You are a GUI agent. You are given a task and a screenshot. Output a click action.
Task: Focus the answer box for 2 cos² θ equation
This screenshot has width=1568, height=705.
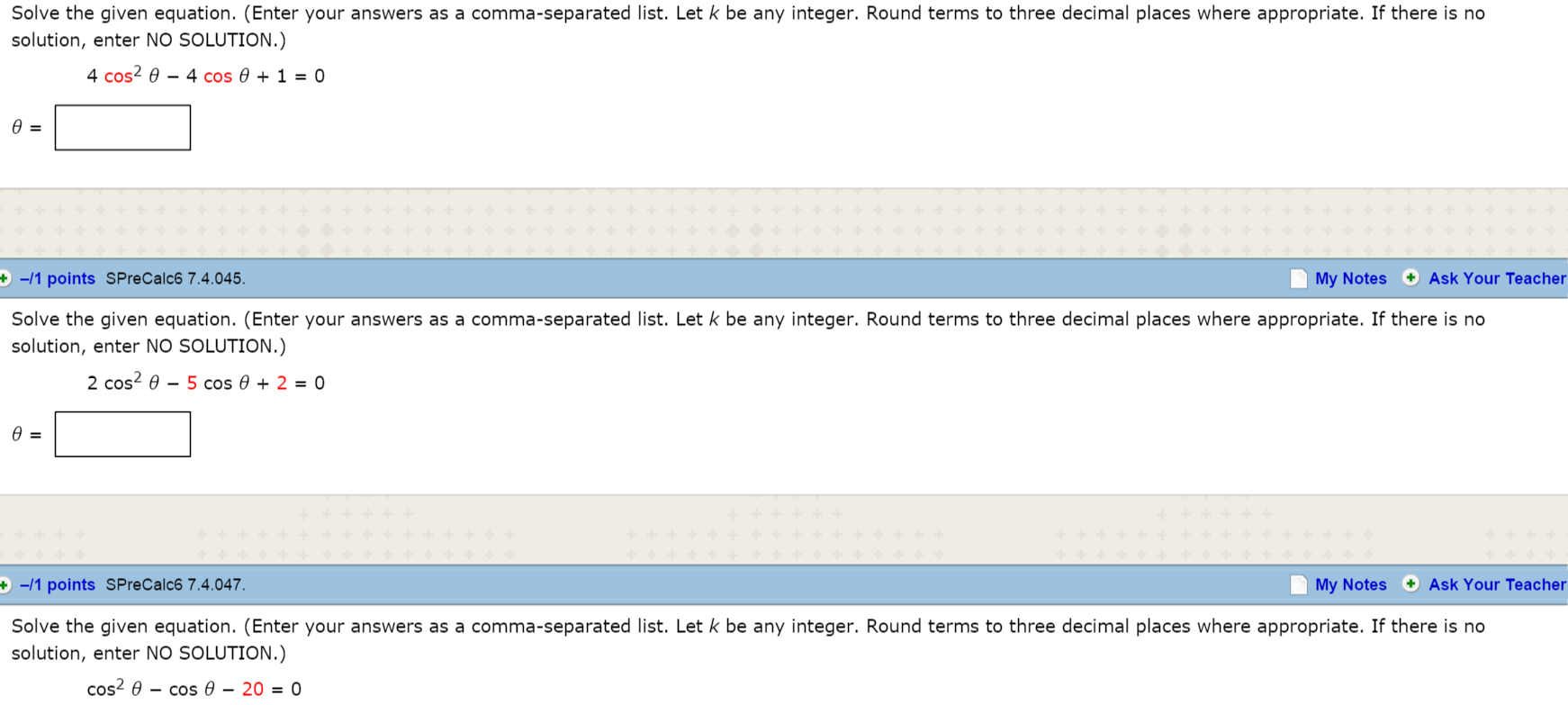[x=122, y=434]
